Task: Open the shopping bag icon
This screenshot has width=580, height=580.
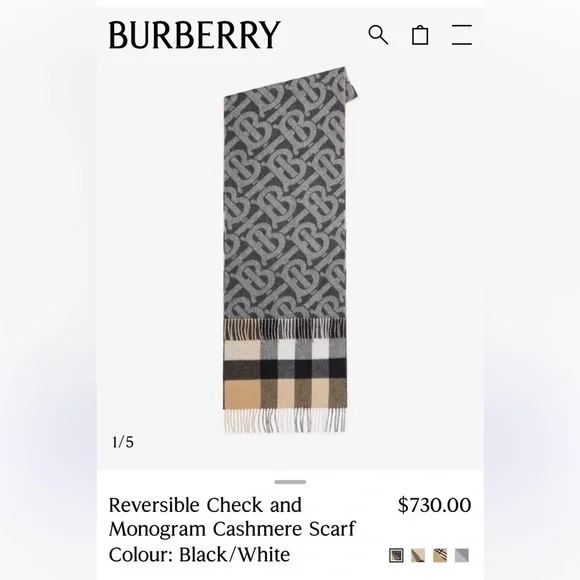Action: [420, 35]
